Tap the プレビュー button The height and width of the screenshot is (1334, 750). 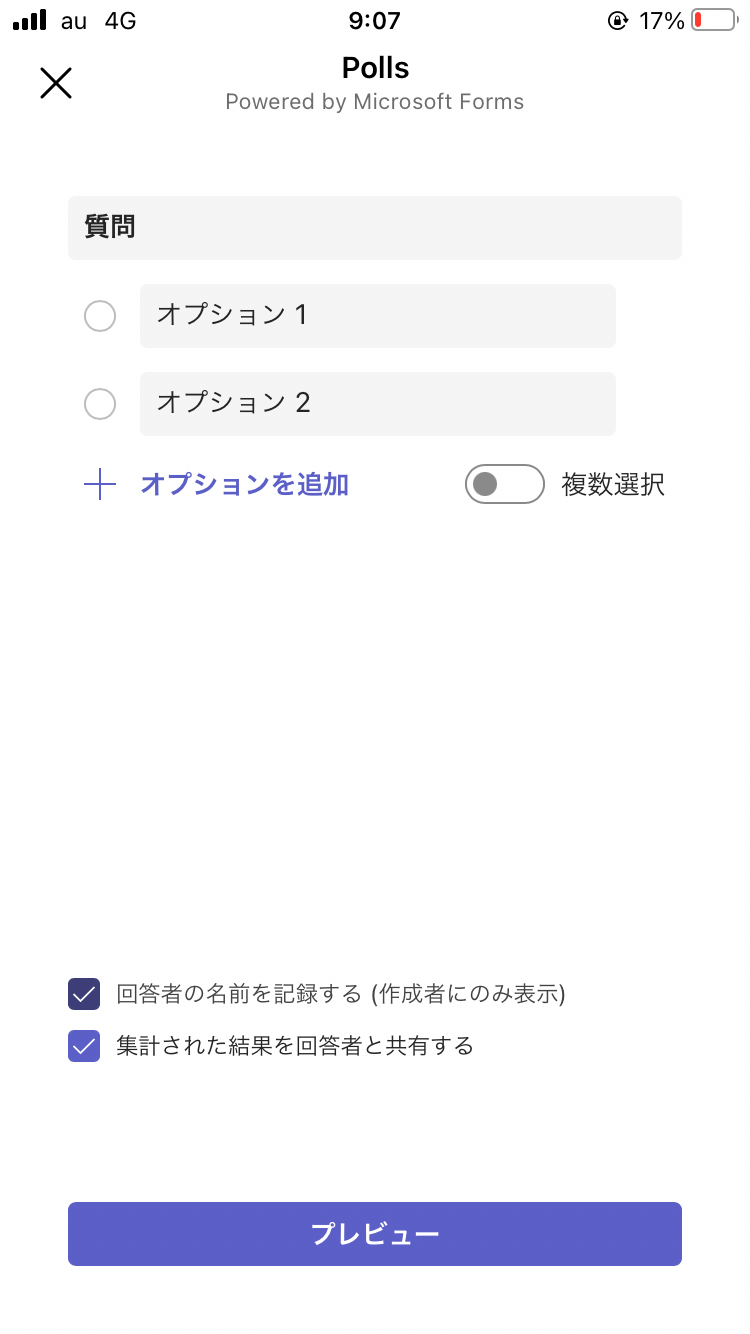375,1234
